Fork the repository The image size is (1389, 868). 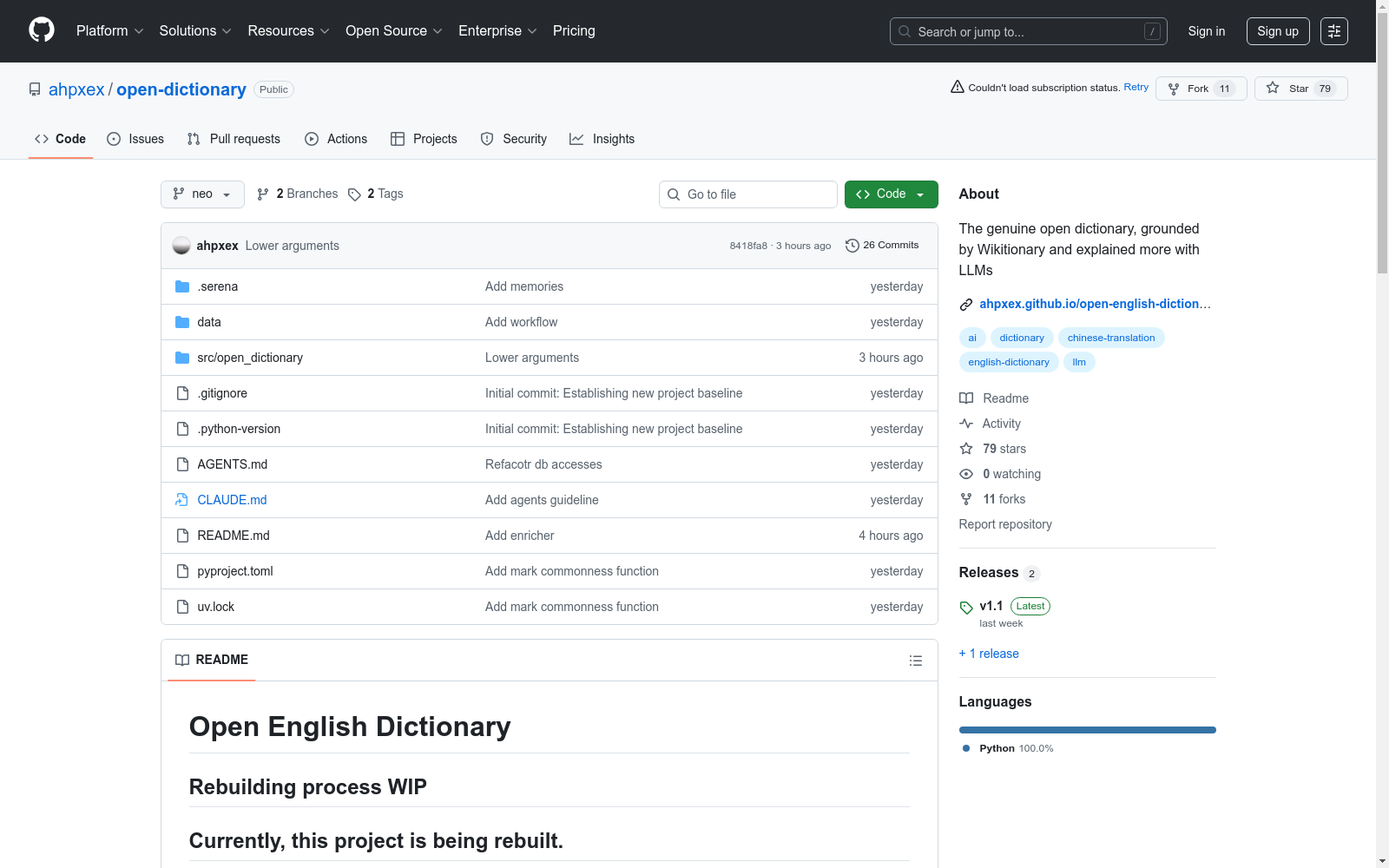point(1201,89)
